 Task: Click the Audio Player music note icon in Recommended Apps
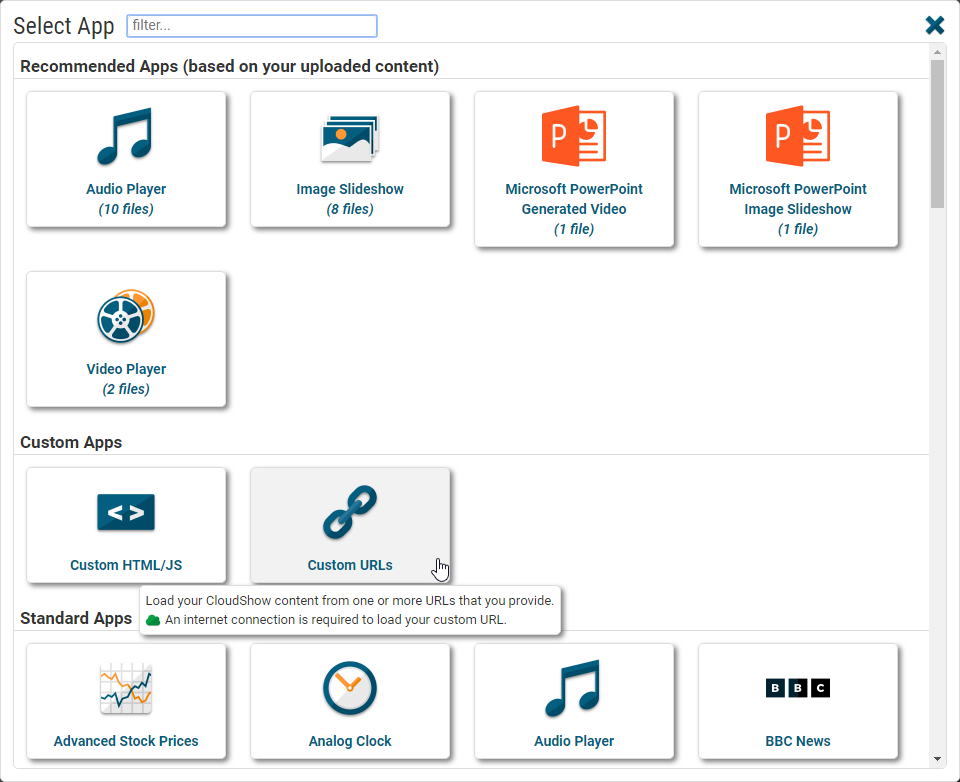[125, 137]
